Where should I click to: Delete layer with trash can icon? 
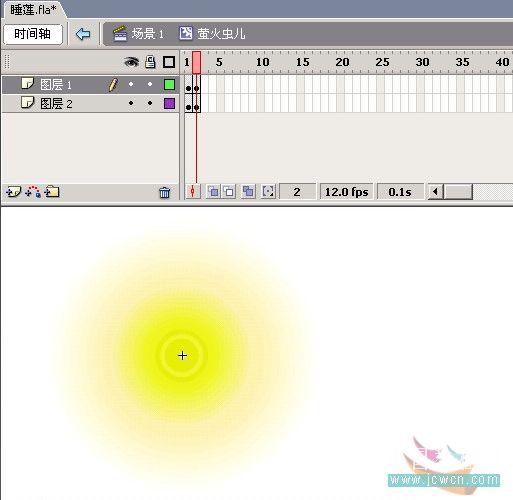click(x=164, y=192)
